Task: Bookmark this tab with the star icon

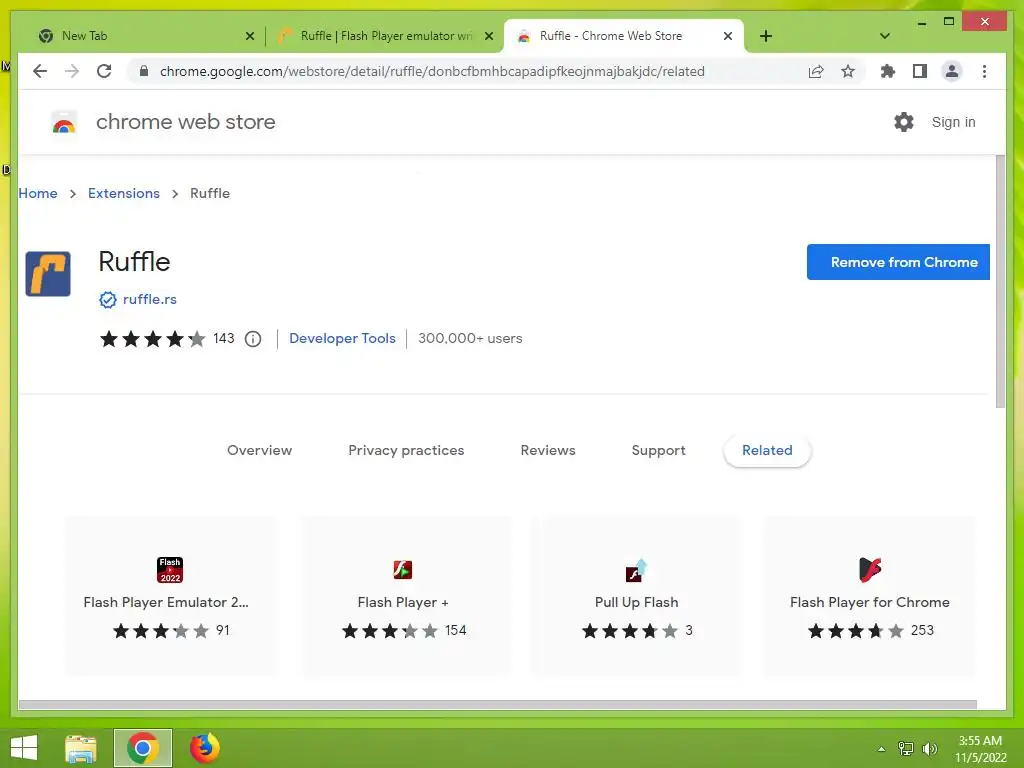Action: click(x=848, y=71)
